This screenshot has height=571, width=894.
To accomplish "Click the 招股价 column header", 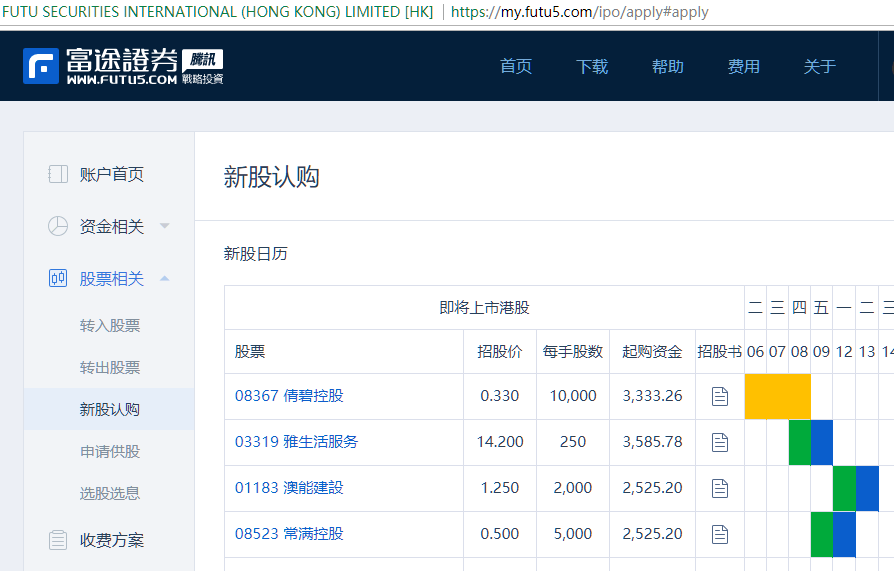I will click(x=499, y=351).
